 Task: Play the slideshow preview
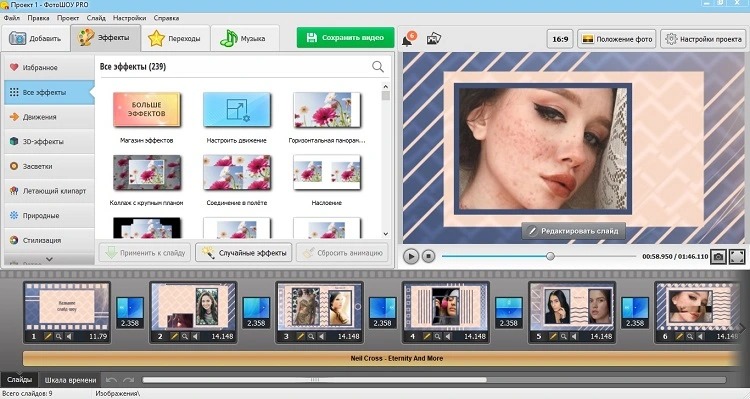pos(411,256)
